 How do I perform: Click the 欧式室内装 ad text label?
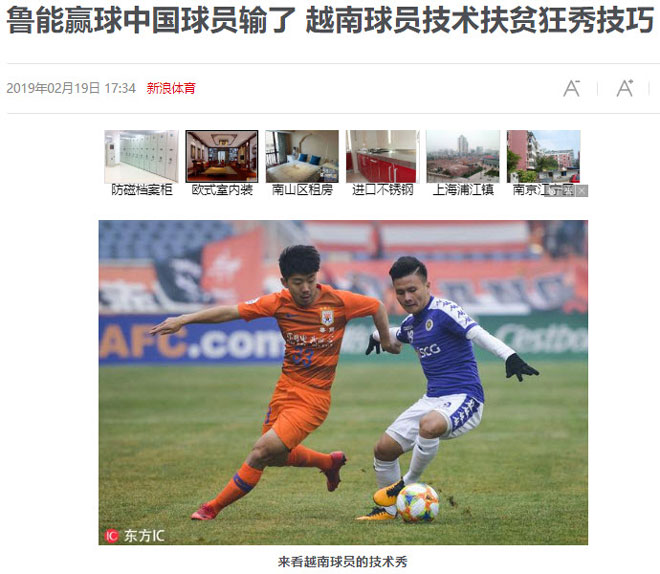click(x=222, y=190)
